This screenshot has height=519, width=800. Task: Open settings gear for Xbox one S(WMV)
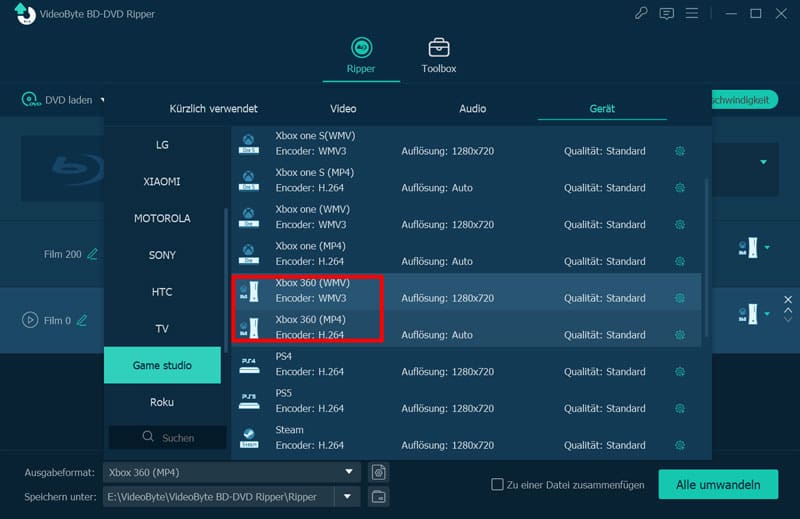pyautogui.click(x=680, y=151)
